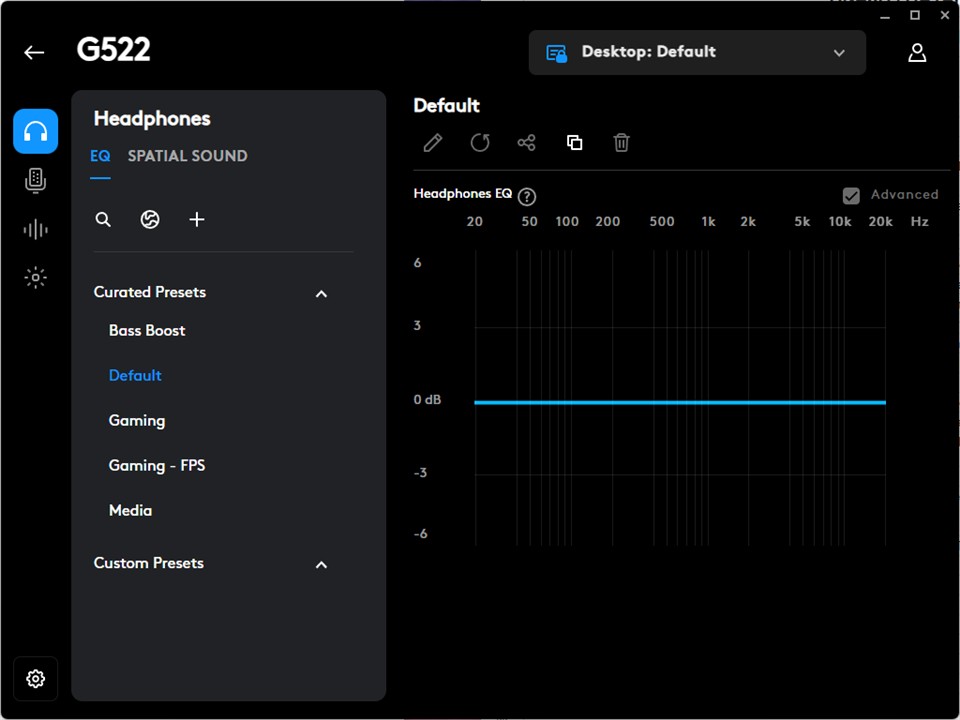
Task: Open the audio waveform sidebar section
Action: 36,230
